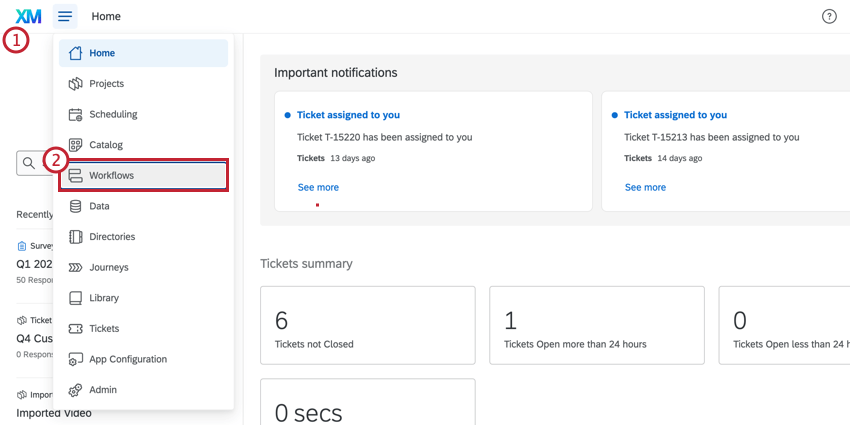
Task: Click the Workflows icon
Action: (x=75, y=176)
